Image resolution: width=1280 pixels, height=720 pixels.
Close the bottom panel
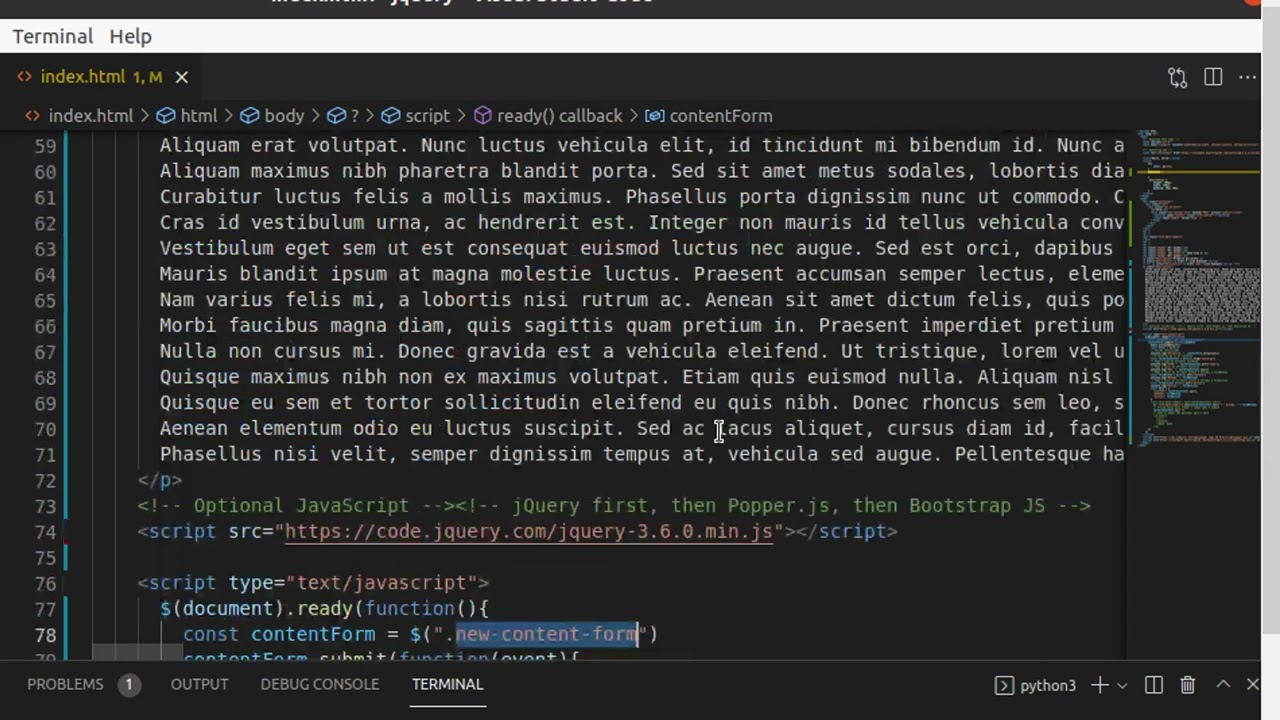1253,685
